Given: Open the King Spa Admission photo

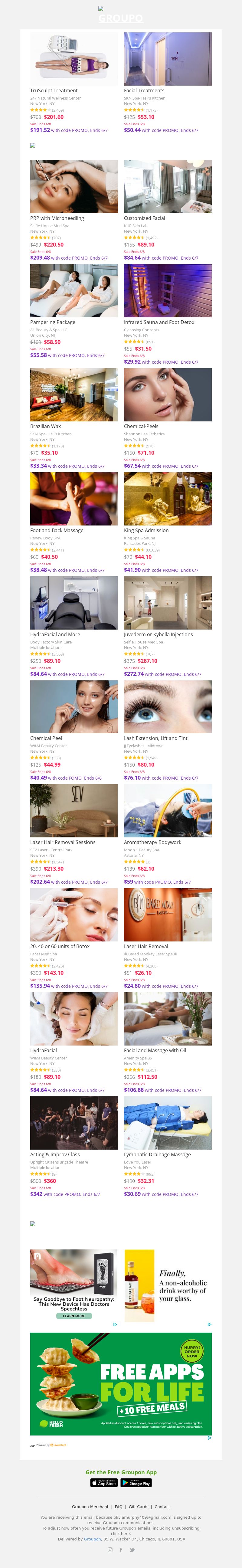Looking at the screenshot, I should coord(168,499).
